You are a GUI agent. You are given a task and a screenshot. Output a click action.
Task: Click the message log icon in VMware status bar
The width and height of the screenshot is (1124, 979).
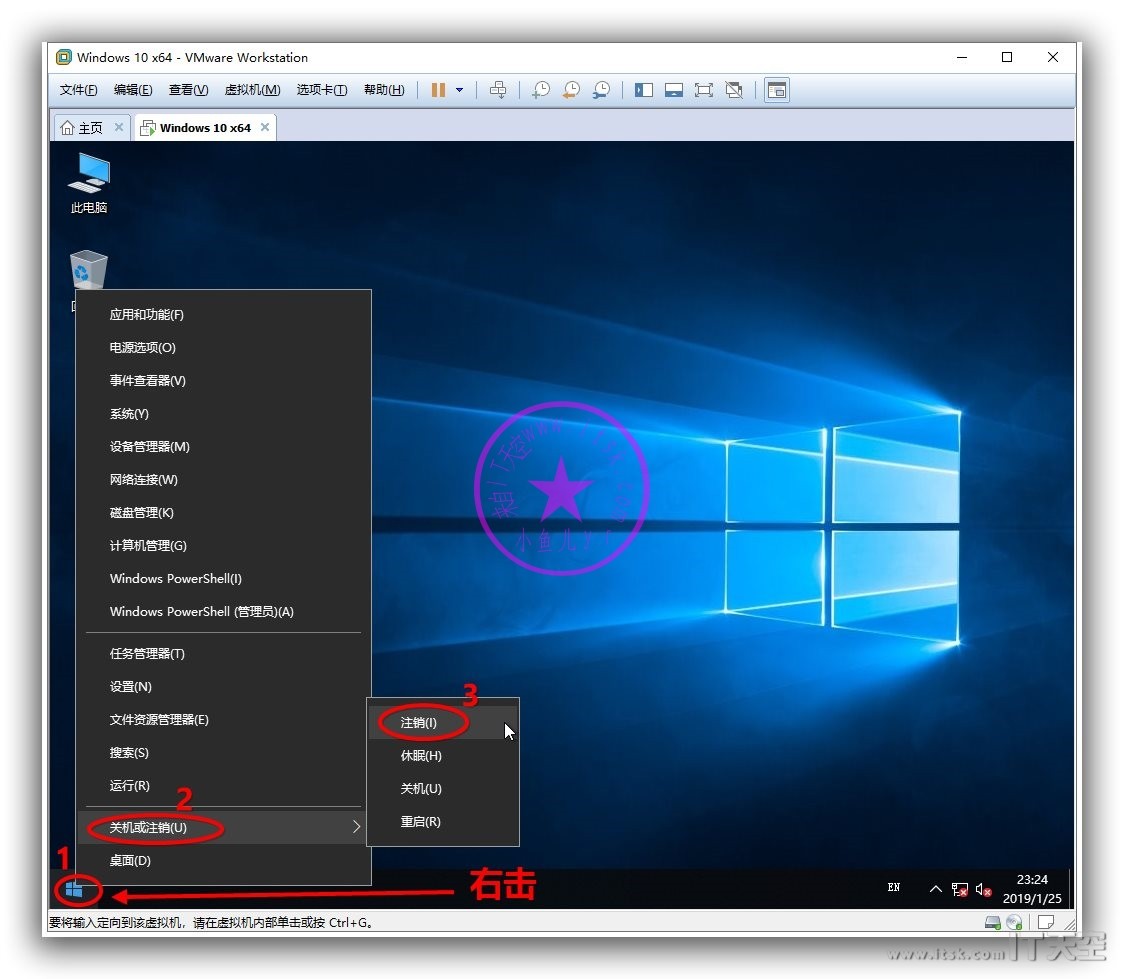click(1046, 922)
